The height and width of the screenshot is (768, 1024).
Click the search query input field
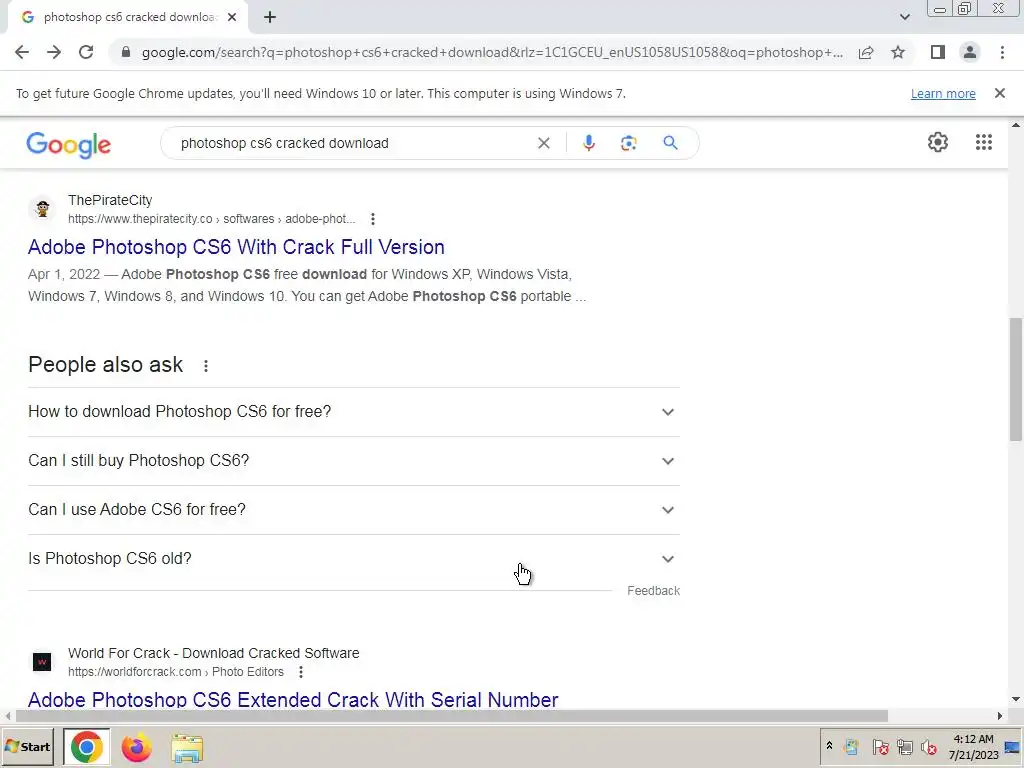tap(353, 143)
